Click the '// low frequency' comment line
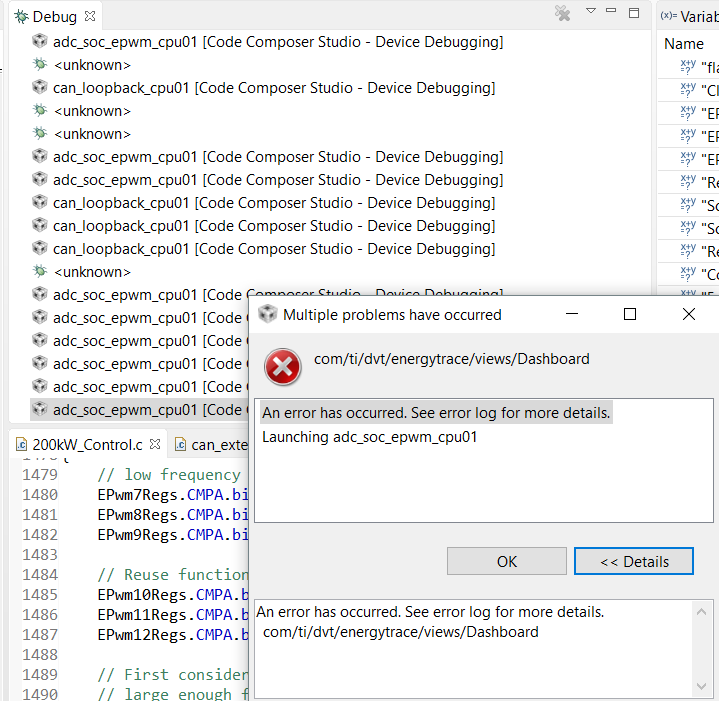719x701 pixels. pos(169,475)
